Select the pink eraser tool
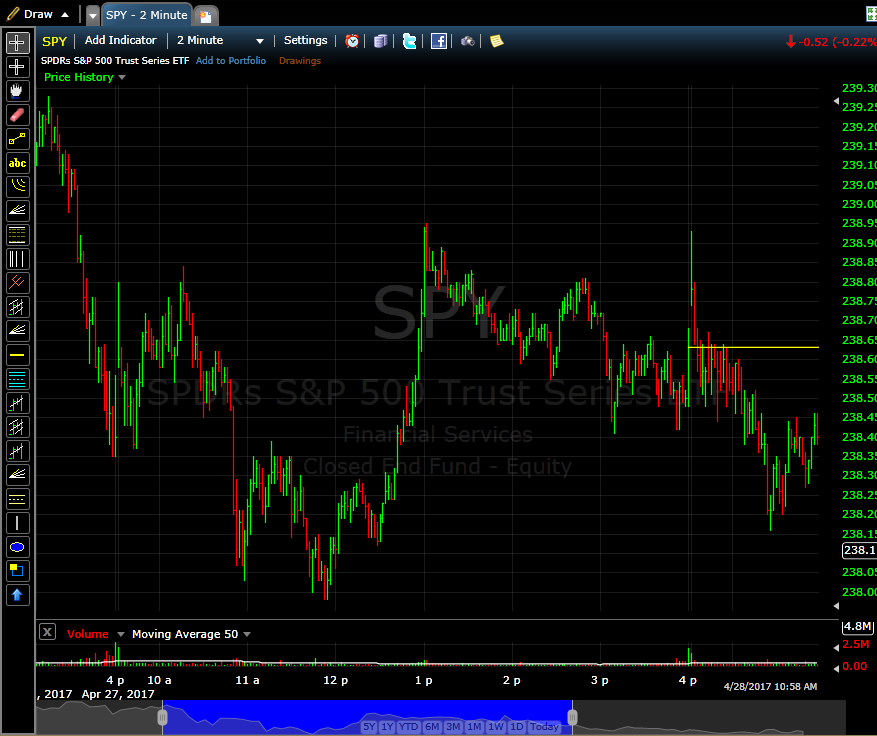Screen dimensions: 877x736 (17, 115)
